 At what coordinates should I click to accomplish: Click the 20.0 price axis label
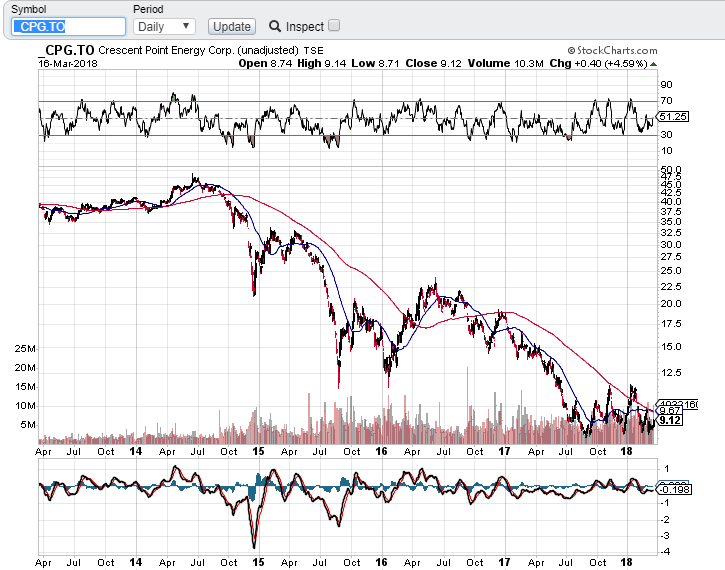670,304
